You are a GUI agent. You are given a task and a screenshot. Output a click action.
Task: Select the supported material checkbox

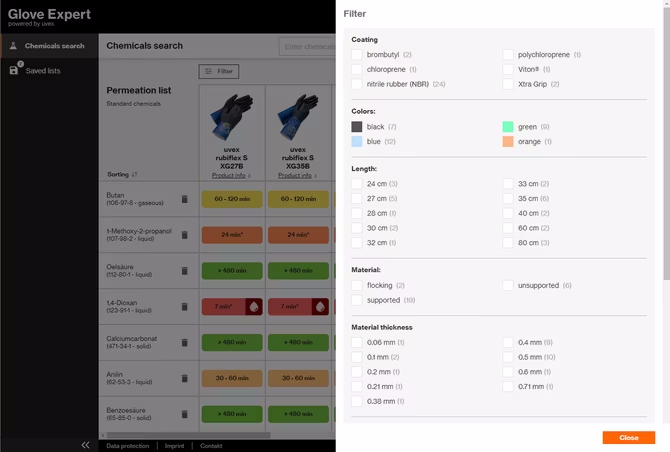click(x=357, y=300)
